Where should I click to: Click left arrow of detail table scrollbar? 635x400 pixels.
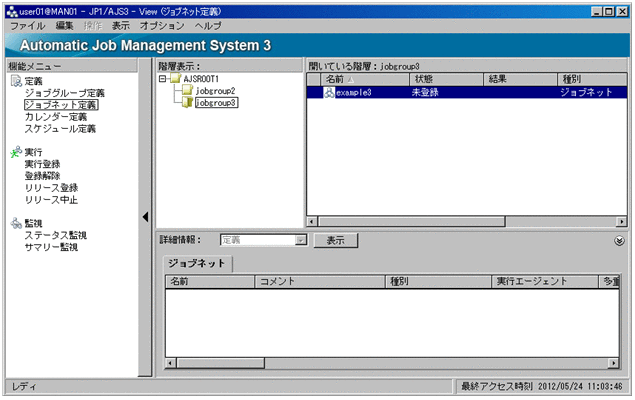(171, 363)
